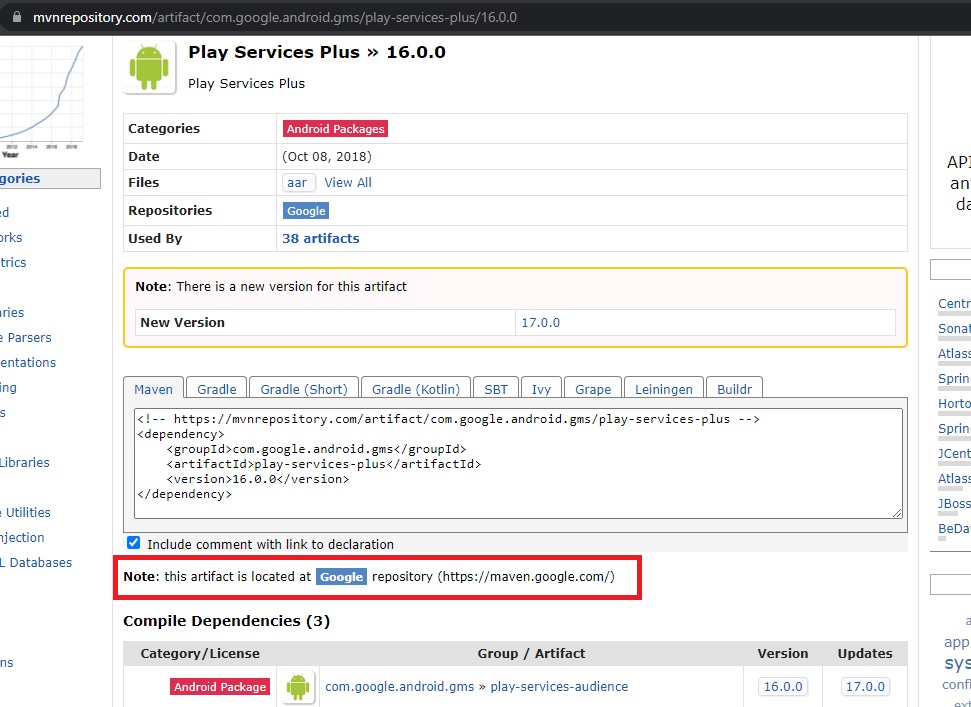Image resolution: width=971 pixels, height=707 pixels.
Task: Click the resize handle of the code textarea
Action: click(x=897, y=513)
